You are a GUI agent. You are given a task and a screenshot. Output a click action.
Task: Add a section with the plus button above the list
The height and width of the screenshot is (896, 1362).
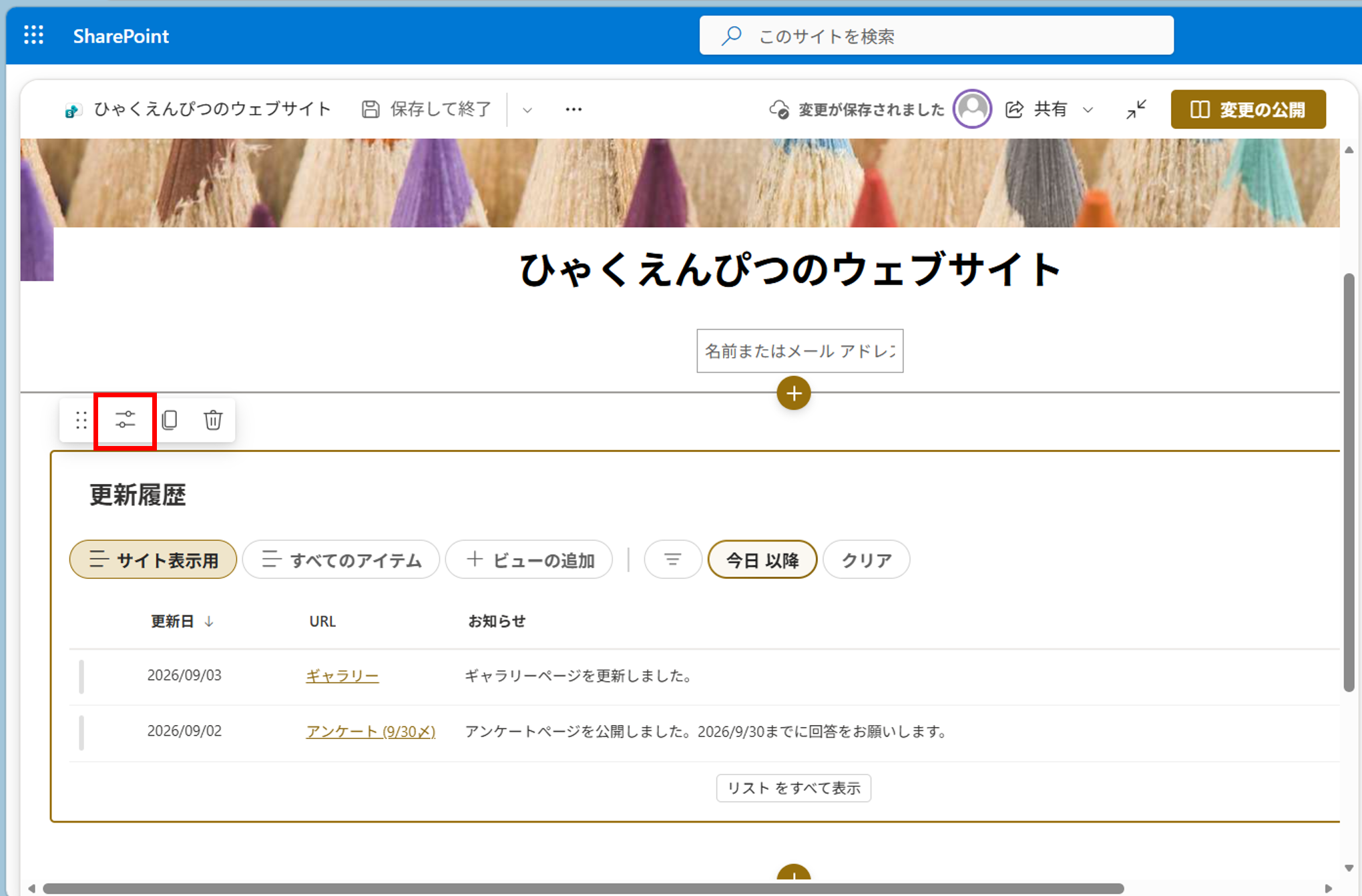point(793,393)
